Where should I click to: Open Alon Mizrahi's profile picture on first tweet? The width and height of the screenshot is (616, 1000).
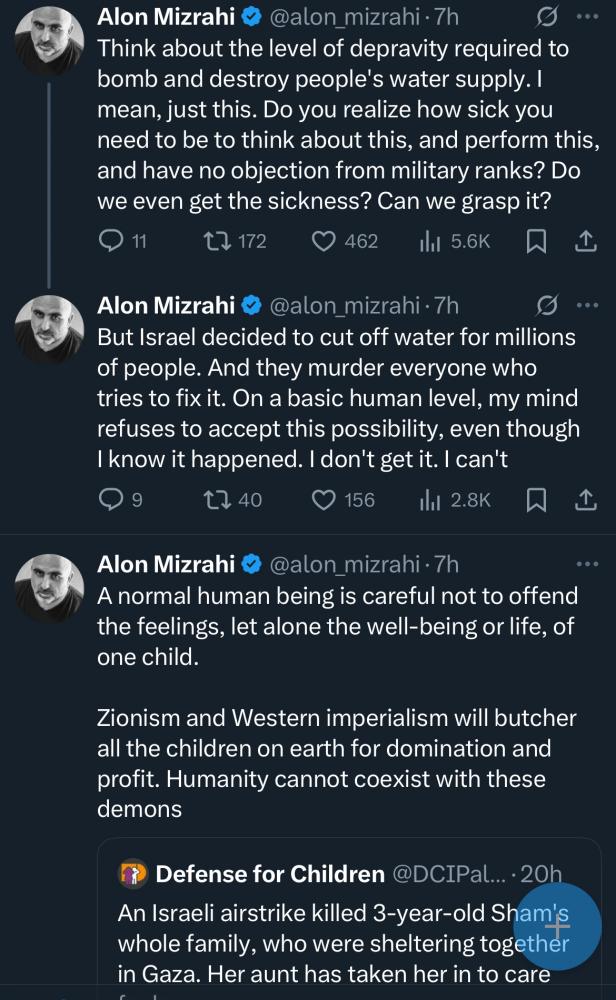50,41
